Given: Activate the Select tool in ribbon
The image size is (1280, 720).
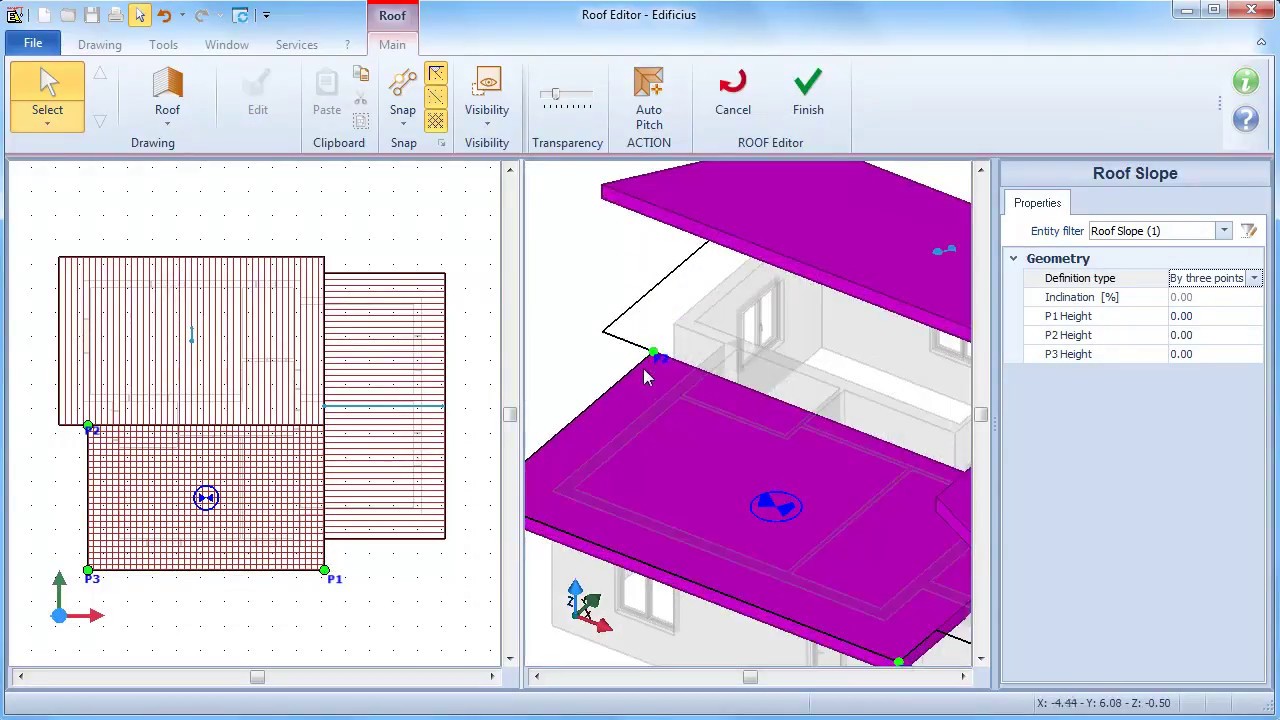Looking at the screenshot, I should (x=47, y=96).
